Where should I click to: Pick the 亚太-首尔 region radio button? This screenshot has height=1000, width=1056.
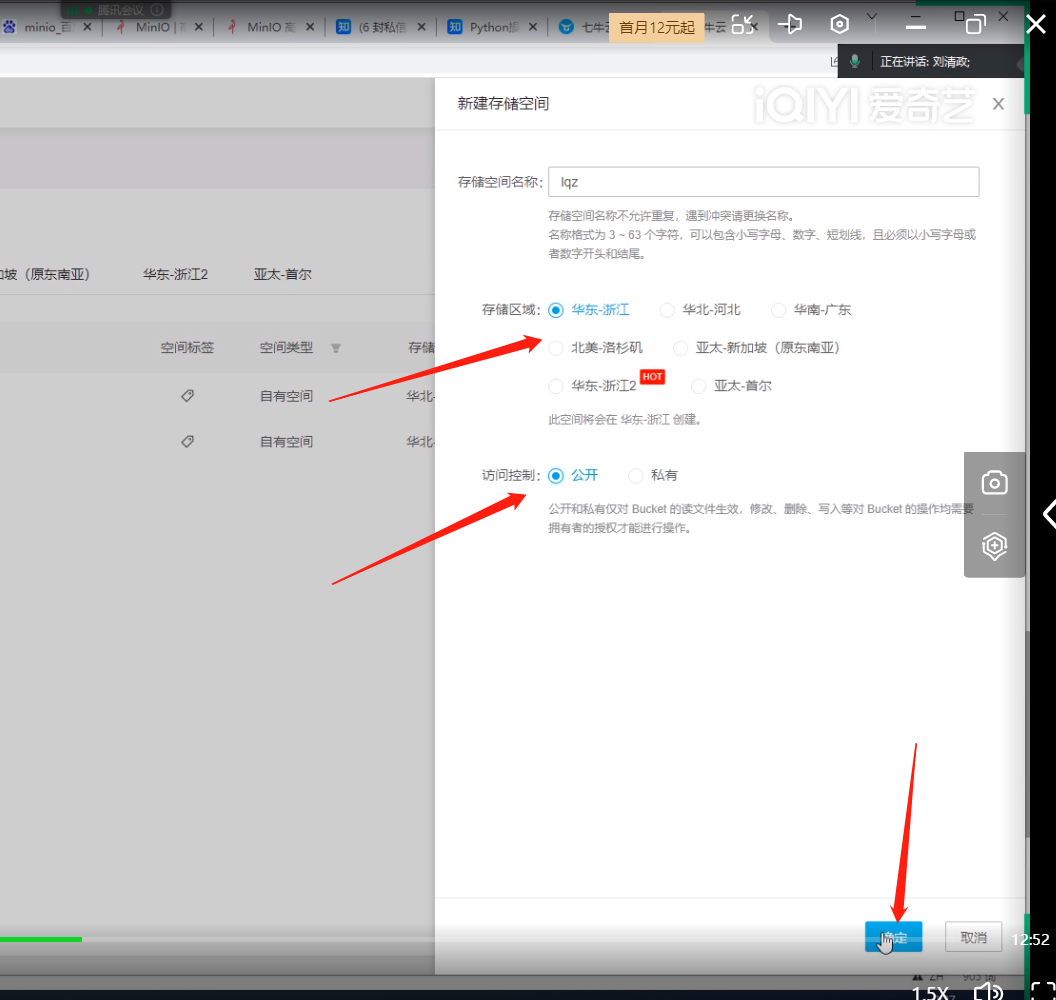(x=698, y=386)
